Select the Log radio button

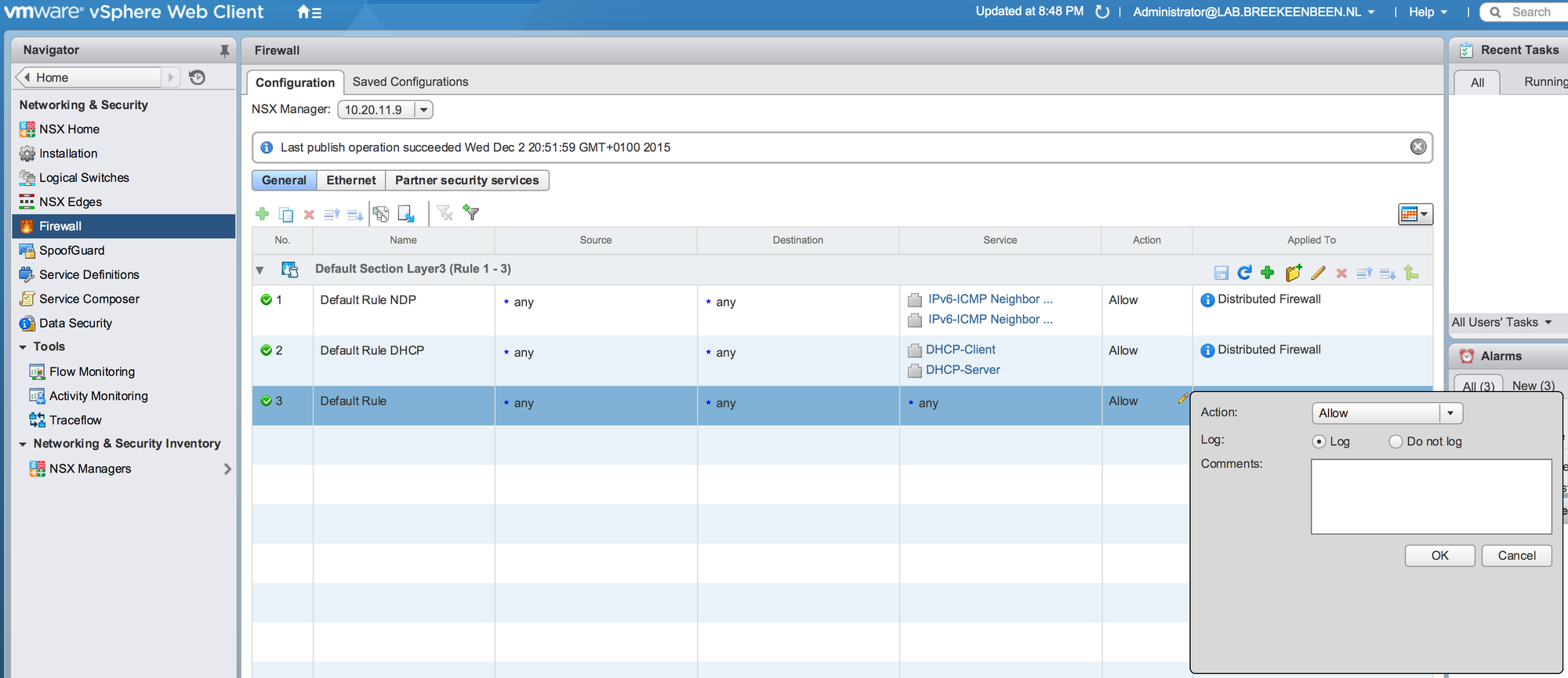(x=1319, y=441)
